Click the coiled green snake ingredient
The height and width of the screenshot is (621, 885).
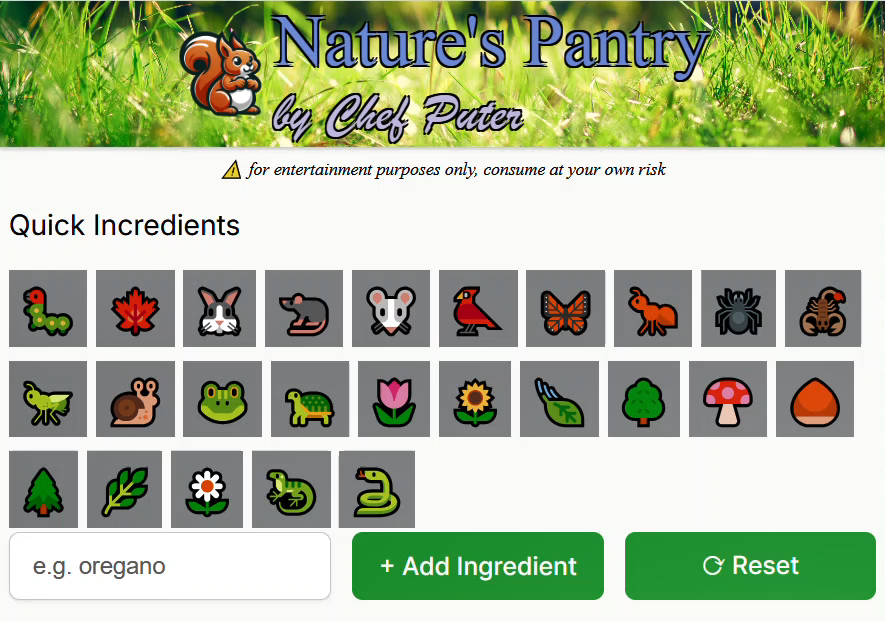tap(376, 489)
